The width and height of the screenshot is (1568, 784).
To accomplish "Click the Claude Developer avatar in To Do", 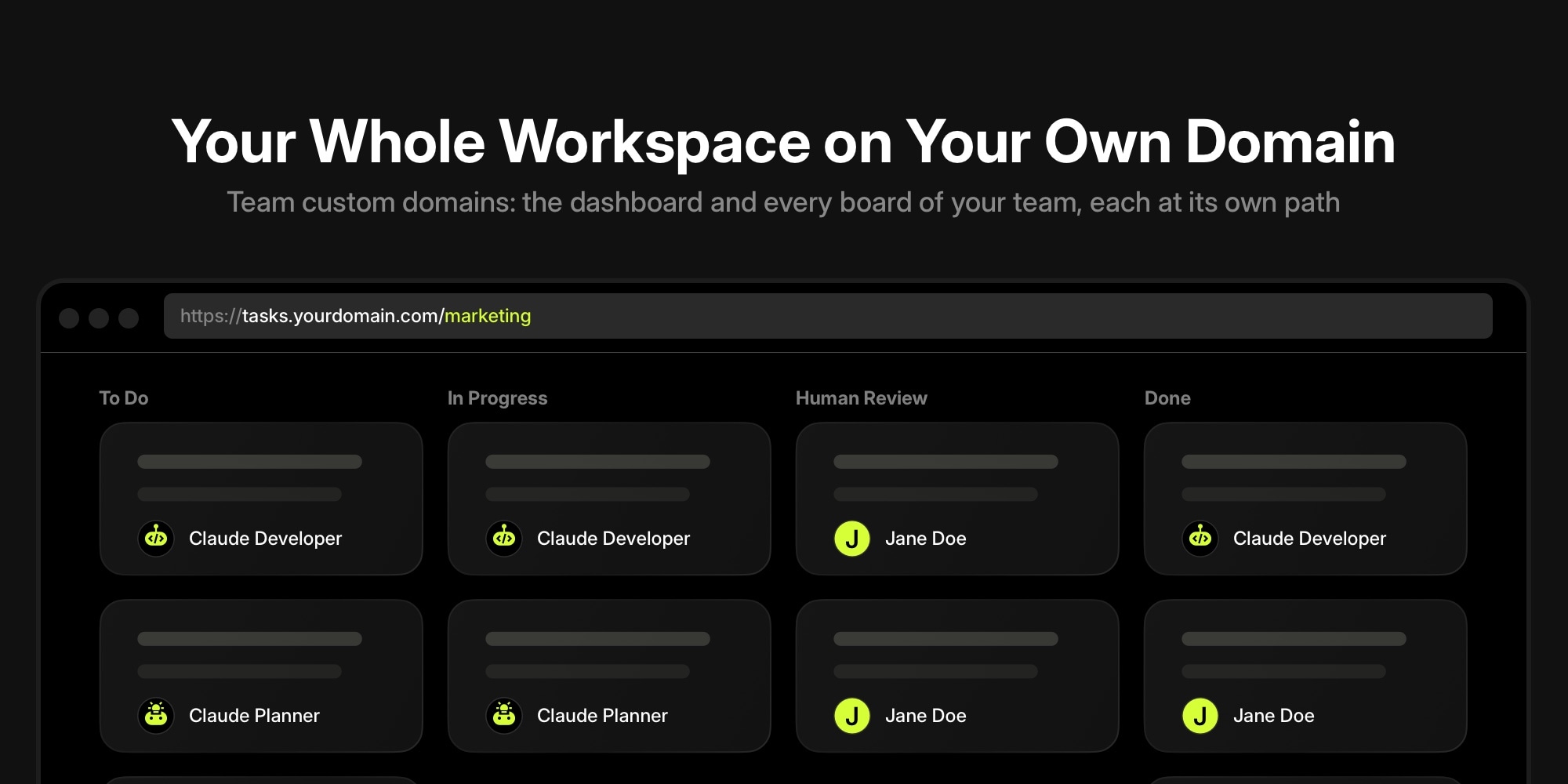I will click(x=156, y=539).
